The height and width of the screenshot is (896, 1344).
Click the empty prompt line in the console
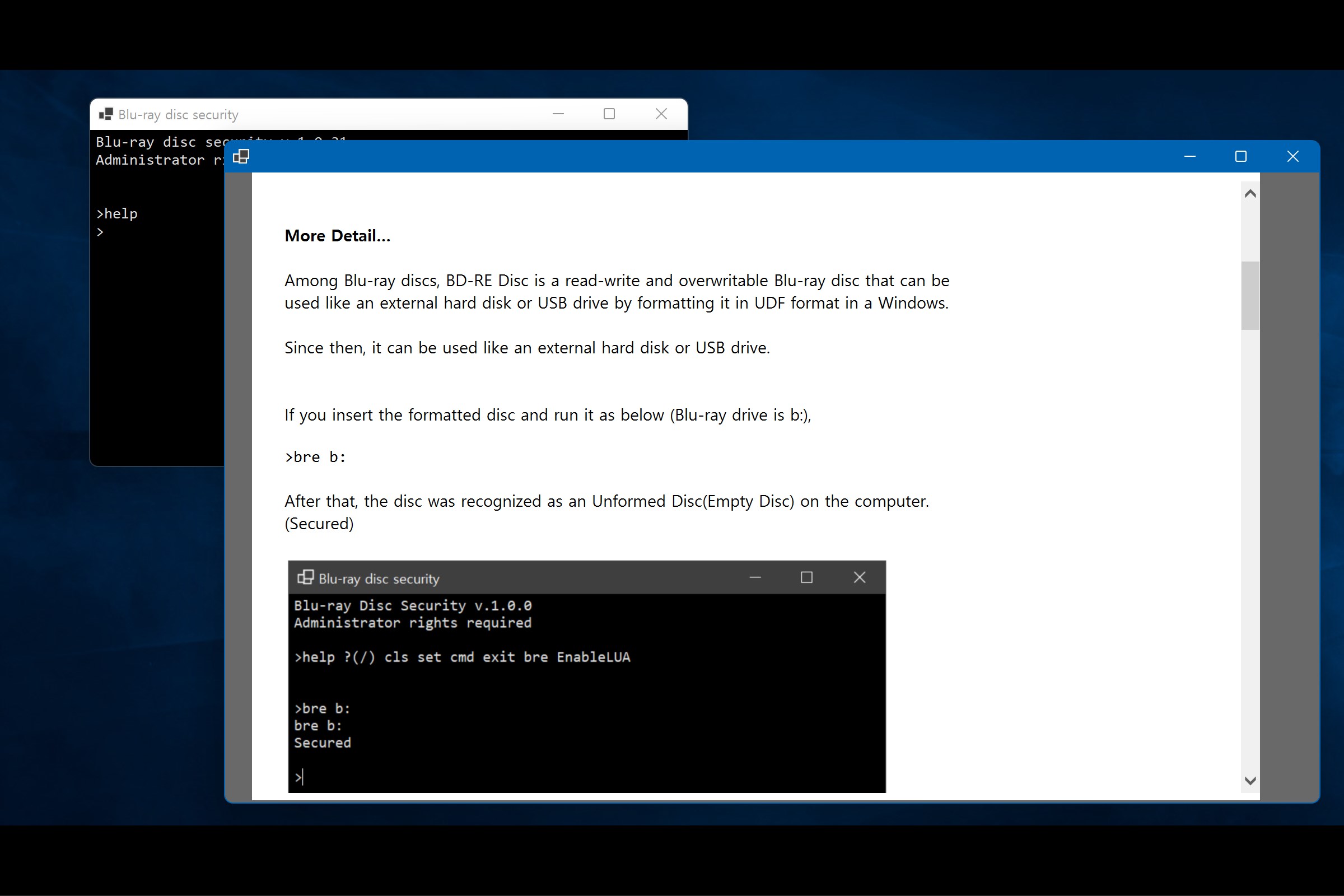(x=101, y=232)
